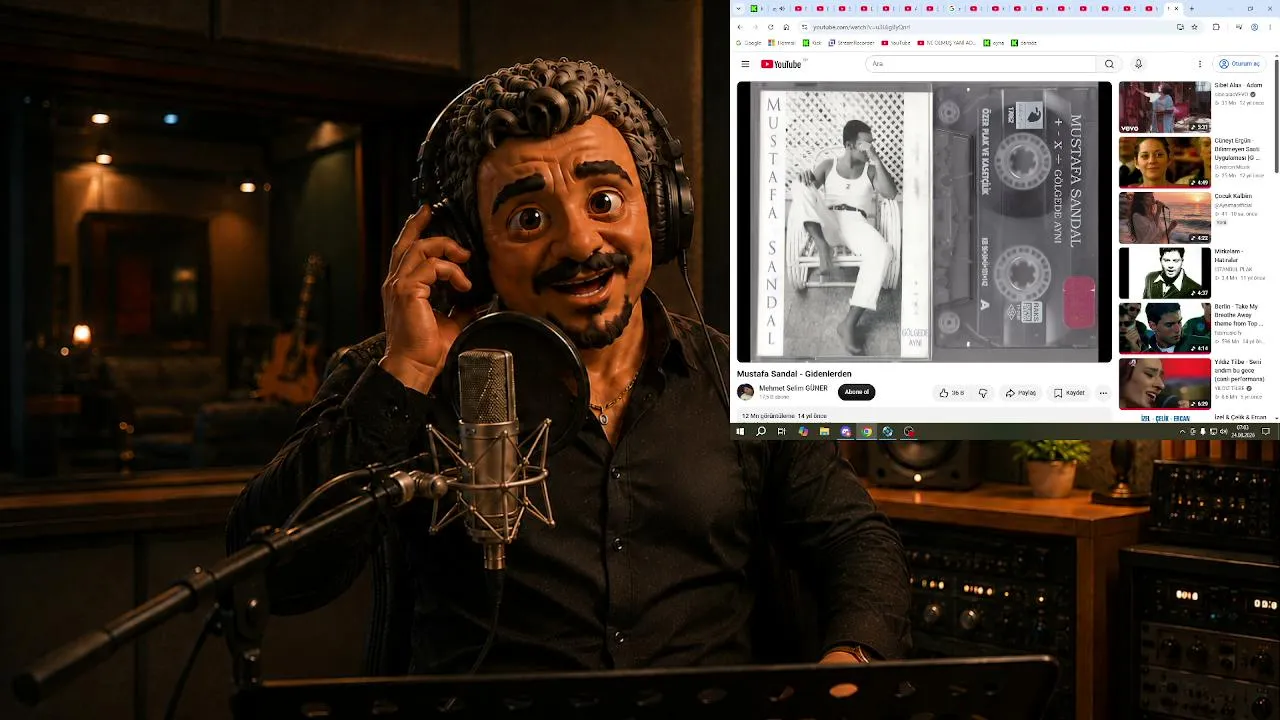This screenshot has height=720, width=1280.
Task: Open Berlin - Take My Breath Away thumbnail
Action: (1164, 328)
